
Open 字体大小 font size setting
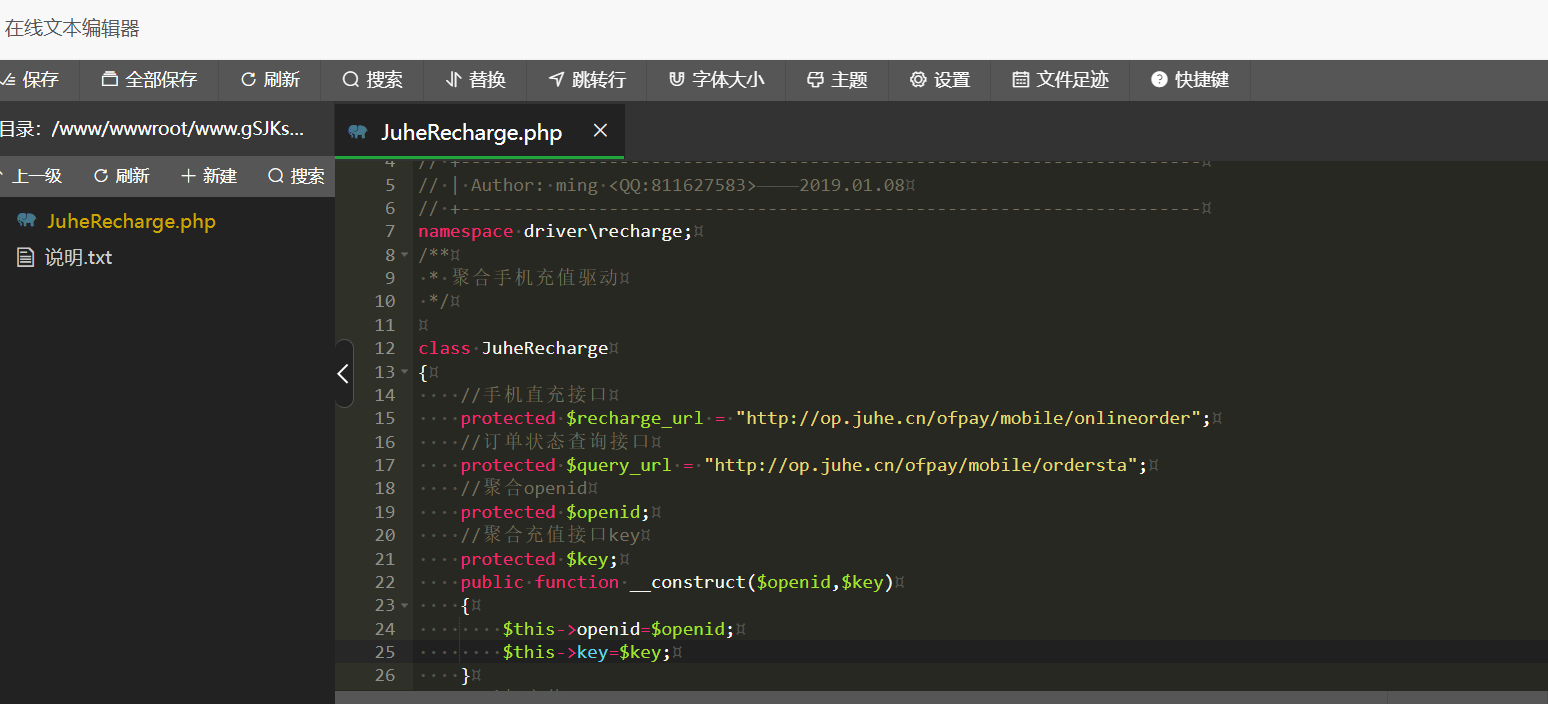716,80
